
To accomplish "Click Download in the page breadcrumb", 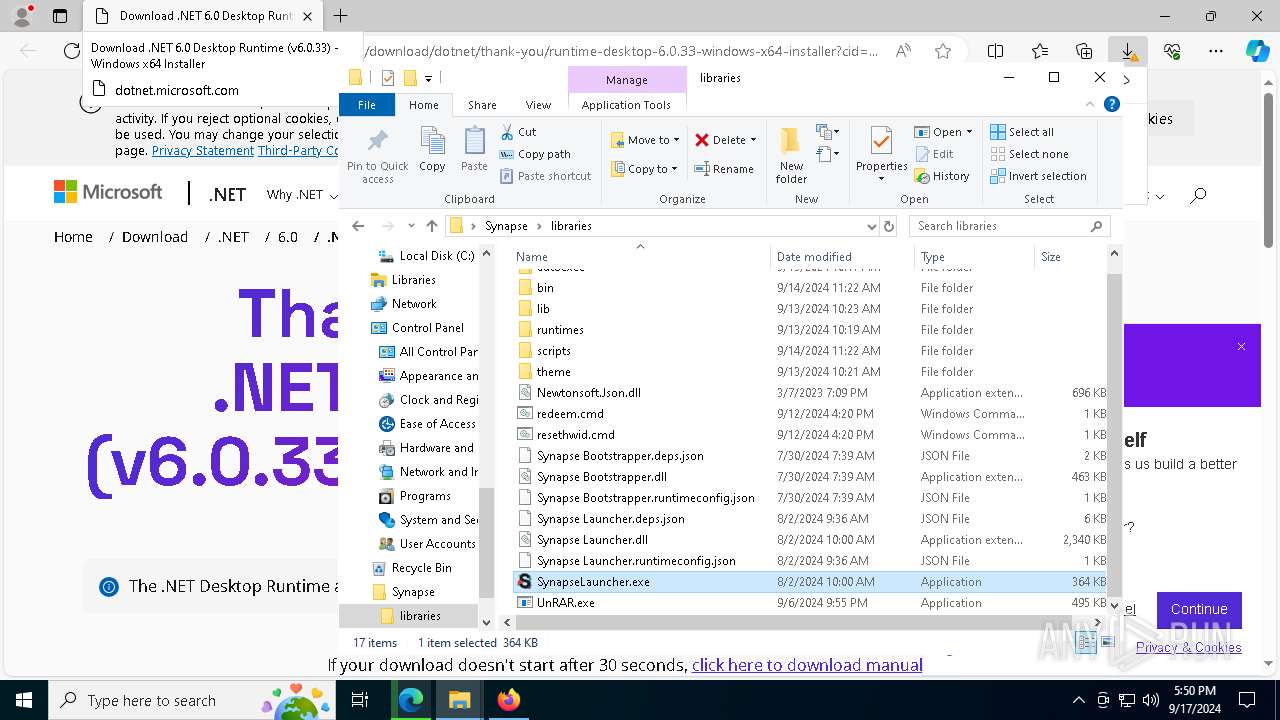I will coord(155,237).
